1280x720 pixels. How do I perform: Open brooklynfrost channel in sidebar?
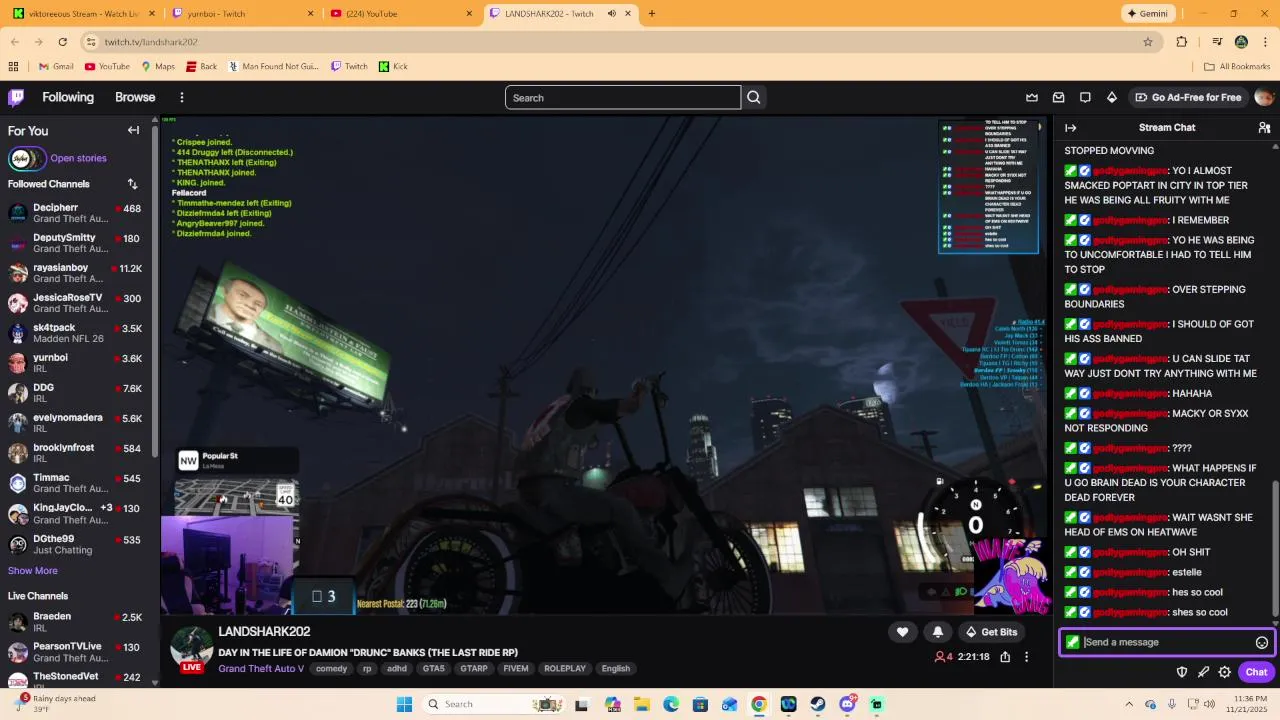click(78, 453)
